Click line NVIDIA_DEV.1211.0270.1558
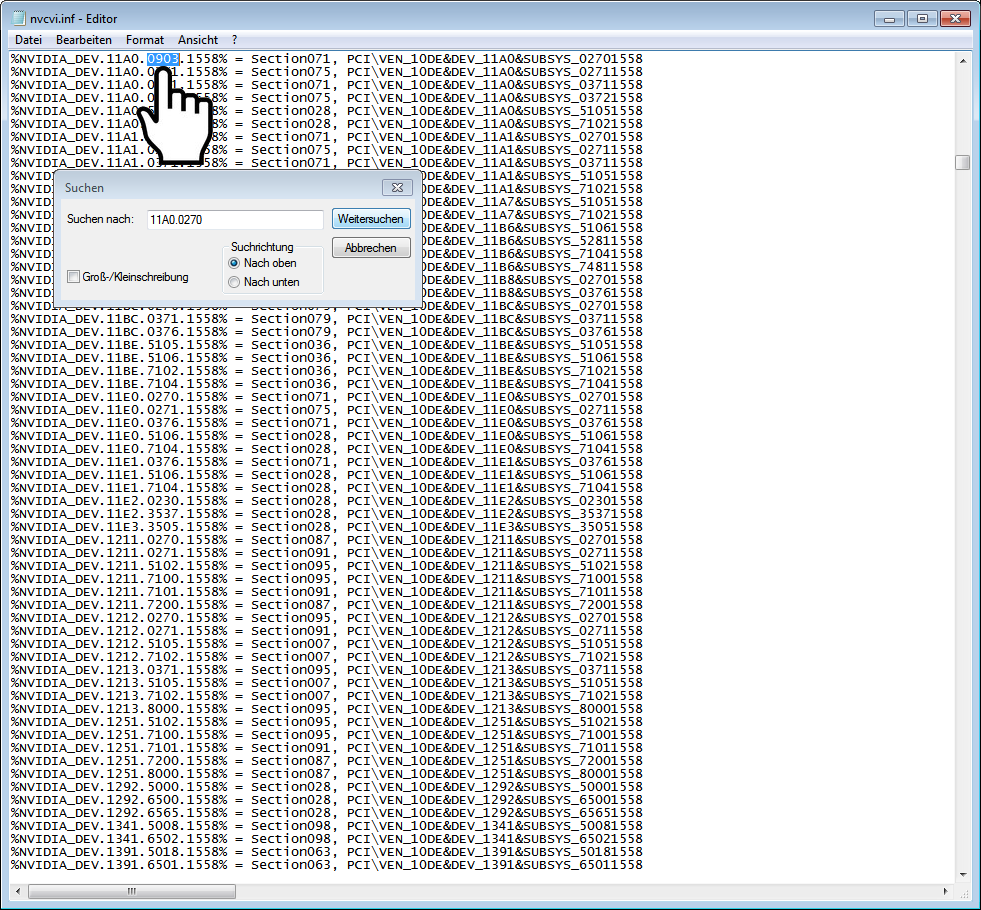 (x=327, y=540)
